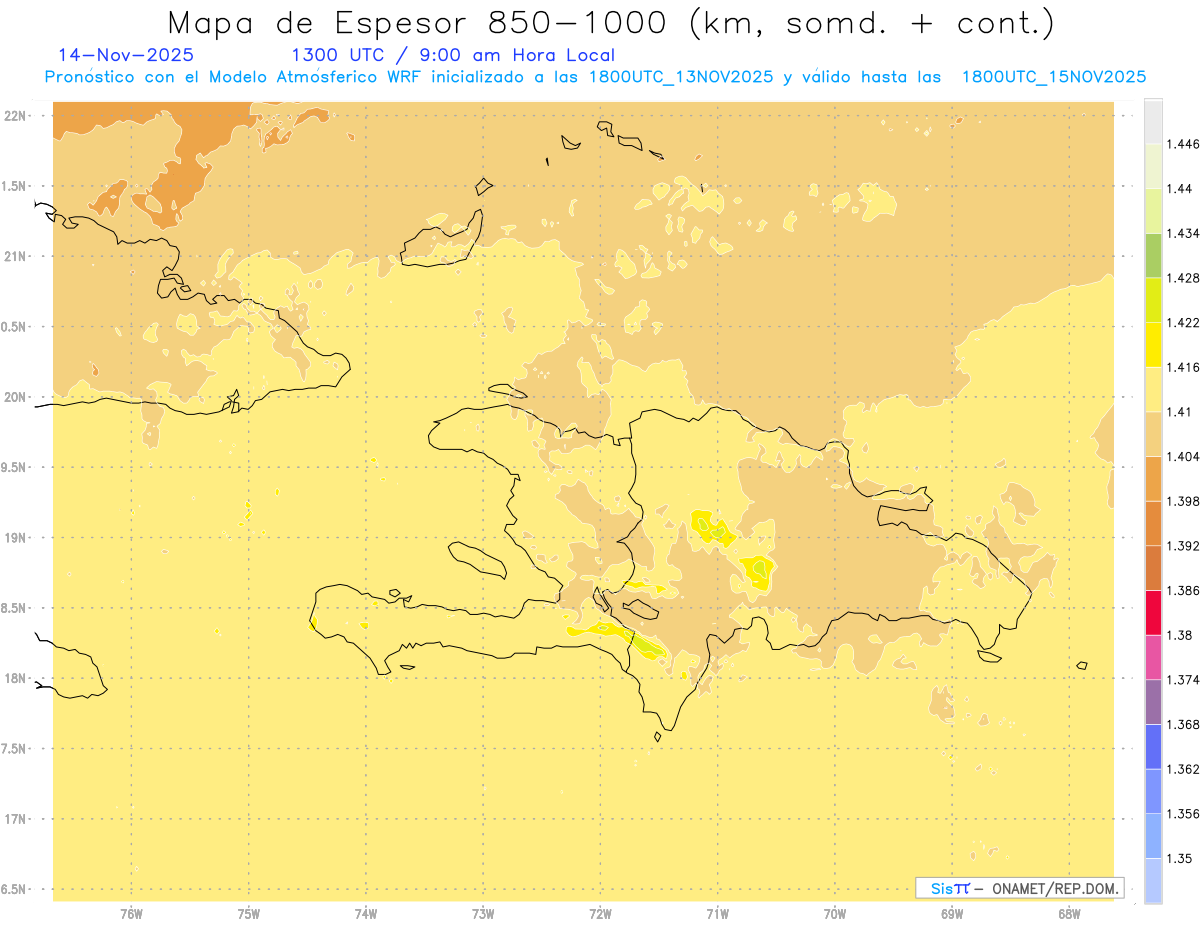Image resolution: width=1200 pixels, height=927 pixels.
Task: Click the '1.398' colorbar value
Action: (1185, 501)
